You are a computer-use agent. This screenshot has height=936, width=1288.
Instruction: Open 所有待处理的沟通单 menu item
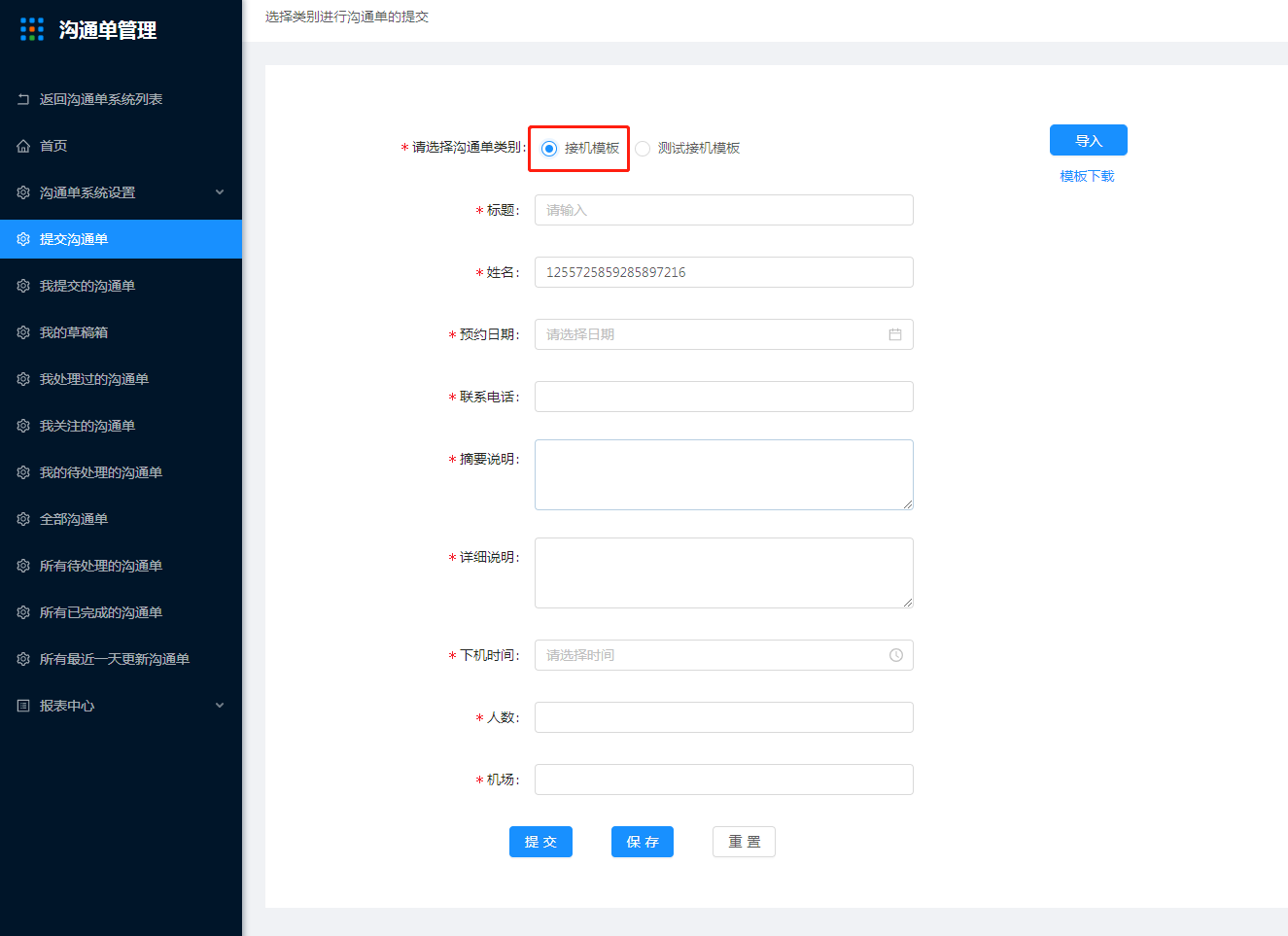coord(121,566)
